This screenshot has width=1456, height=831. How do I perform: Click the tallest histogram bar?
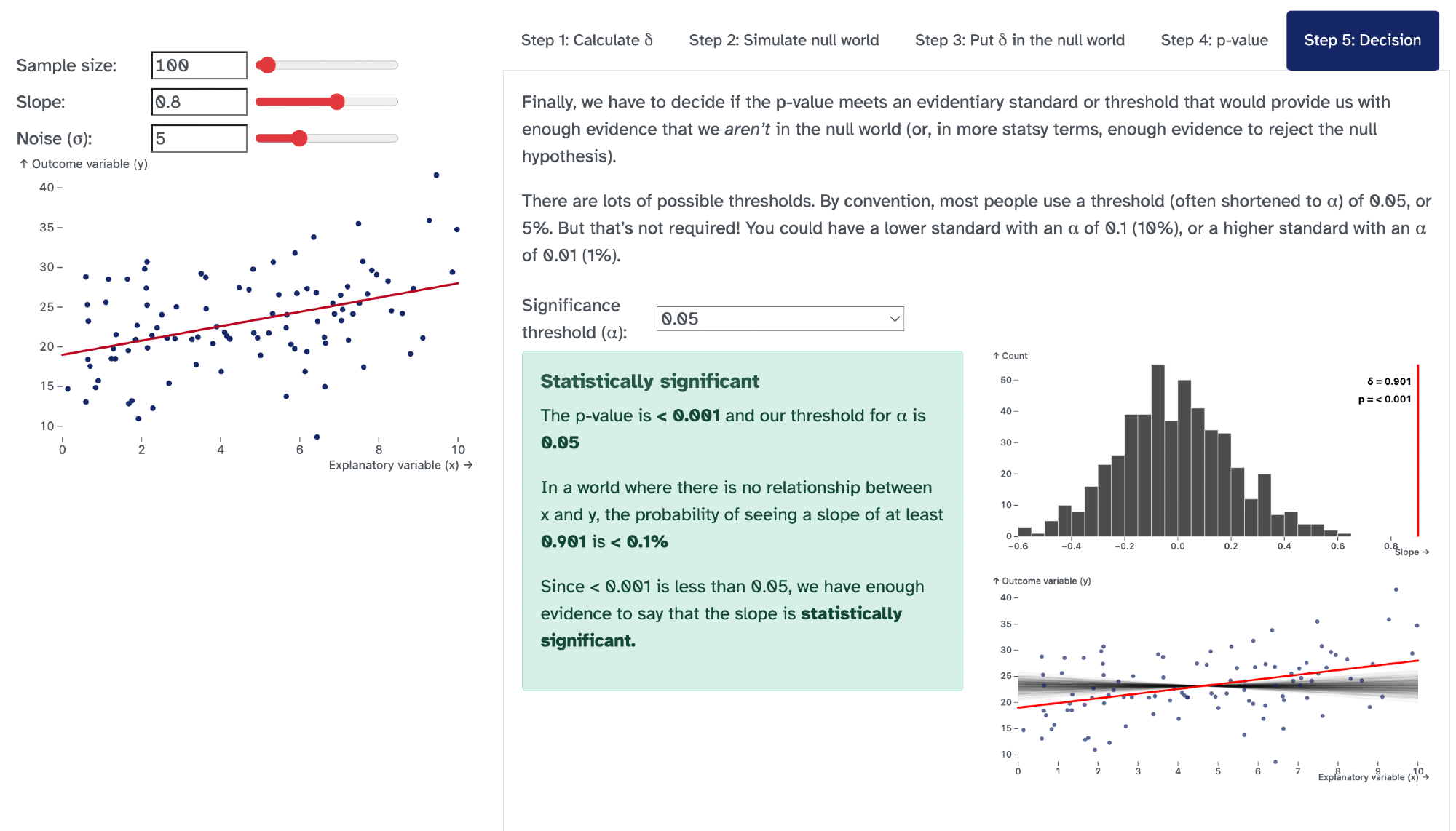(1158, 451)
